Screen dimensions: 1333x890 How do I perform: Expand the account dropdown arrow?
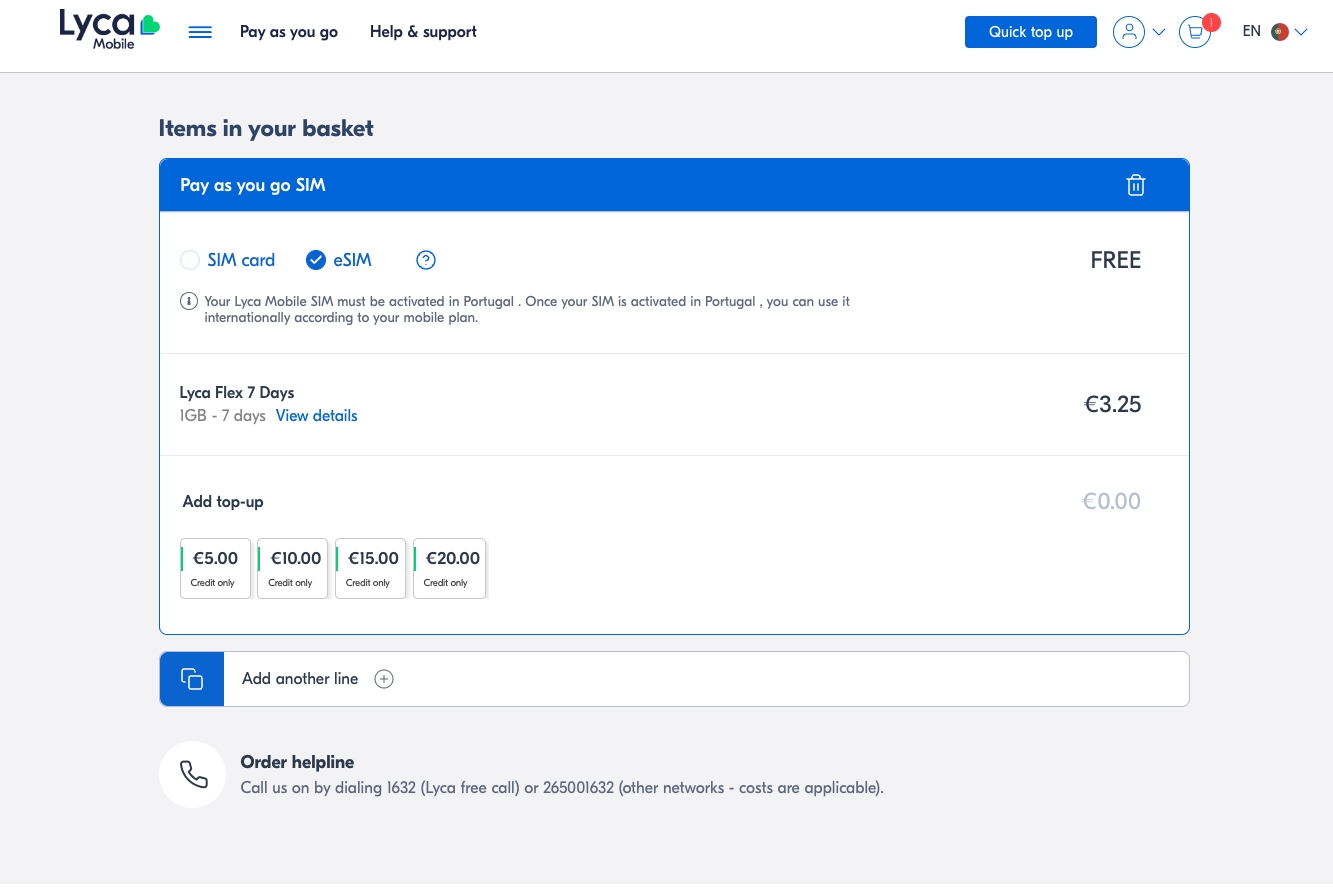(1159, 32)
